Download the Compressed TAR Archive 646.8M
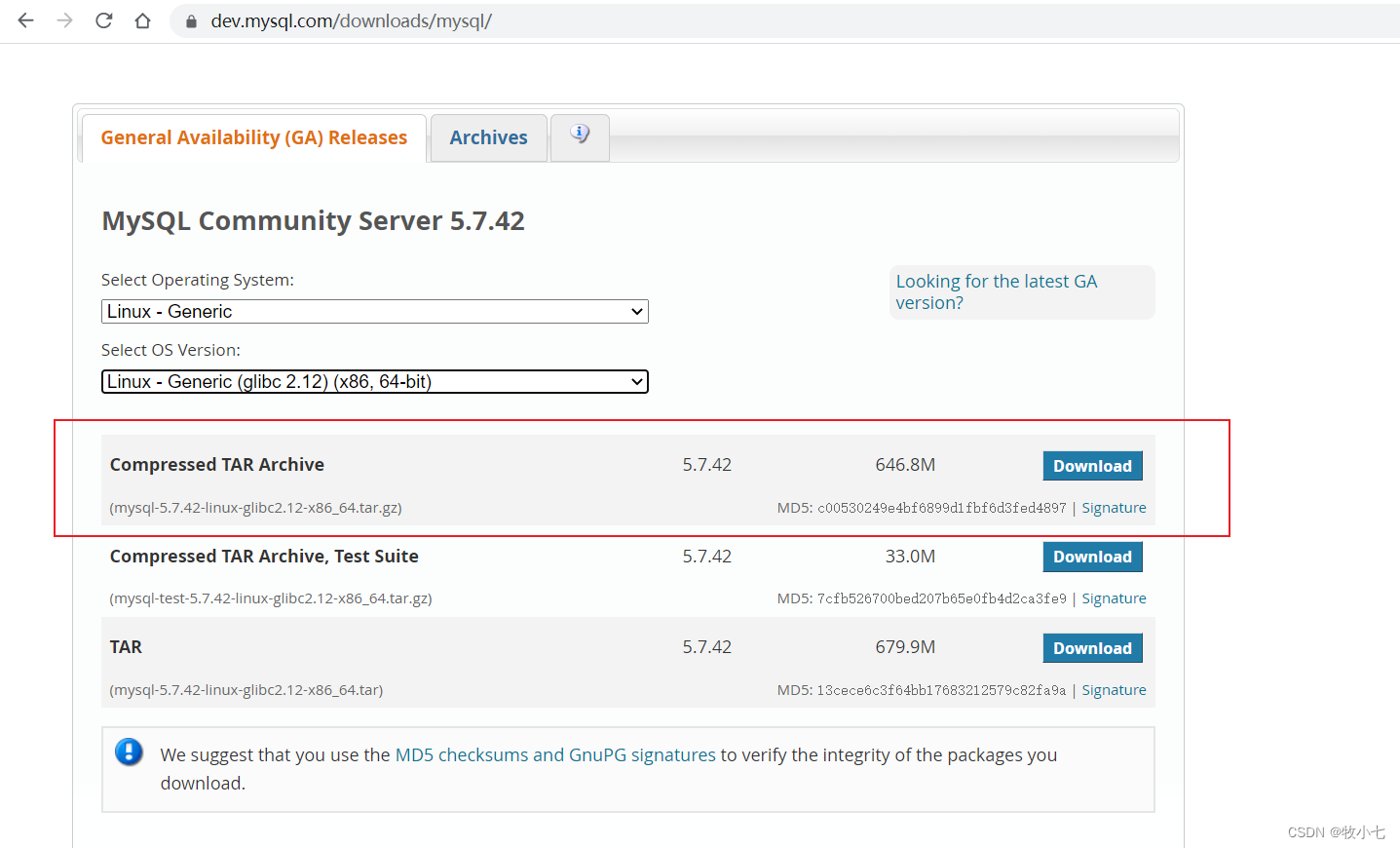This screenshot has width=1400, height=848. [x=1092, y=466]
